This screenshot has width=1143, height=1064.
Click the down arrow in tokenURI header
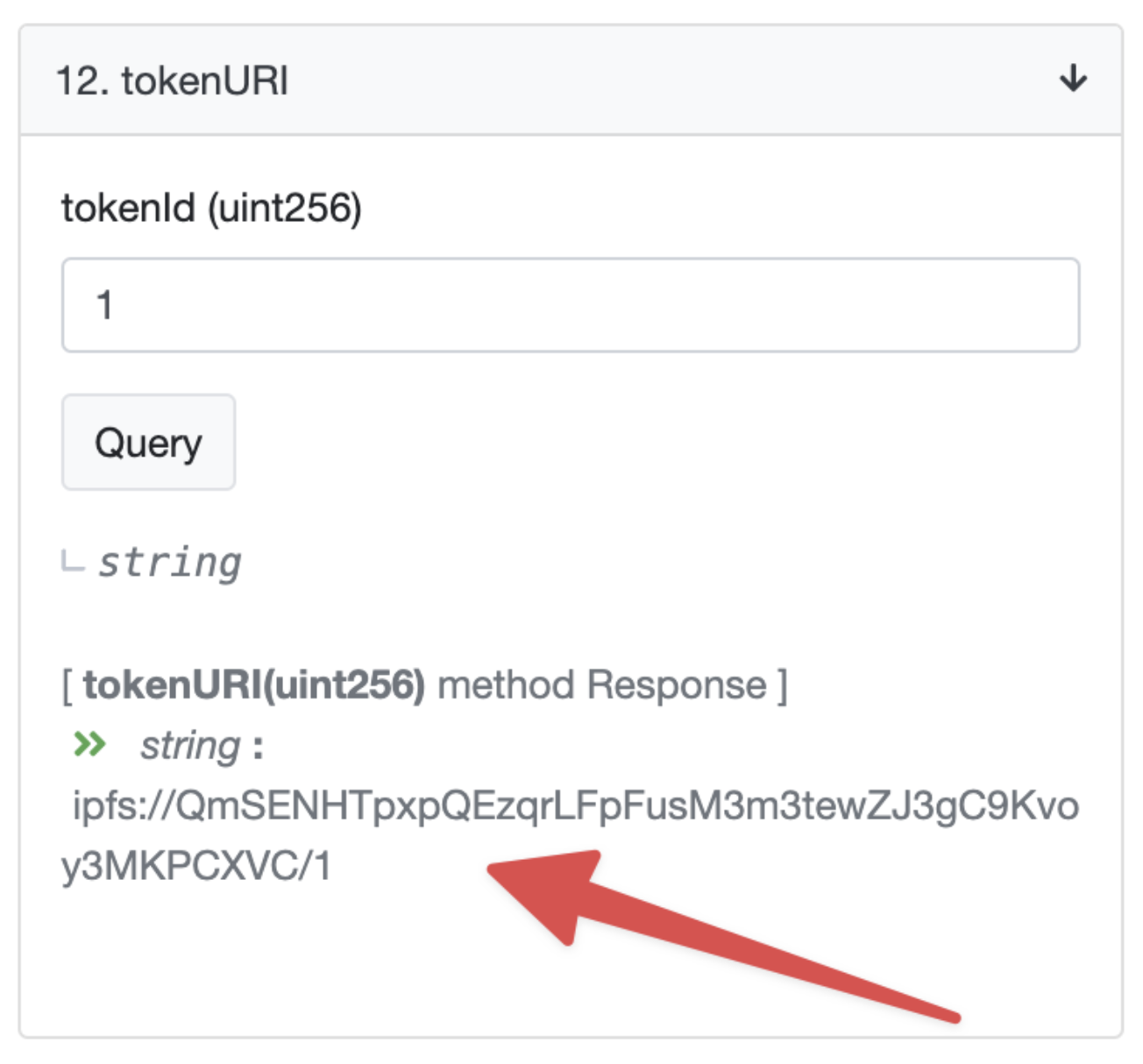pyautogui.click(x=1073, y=79)
